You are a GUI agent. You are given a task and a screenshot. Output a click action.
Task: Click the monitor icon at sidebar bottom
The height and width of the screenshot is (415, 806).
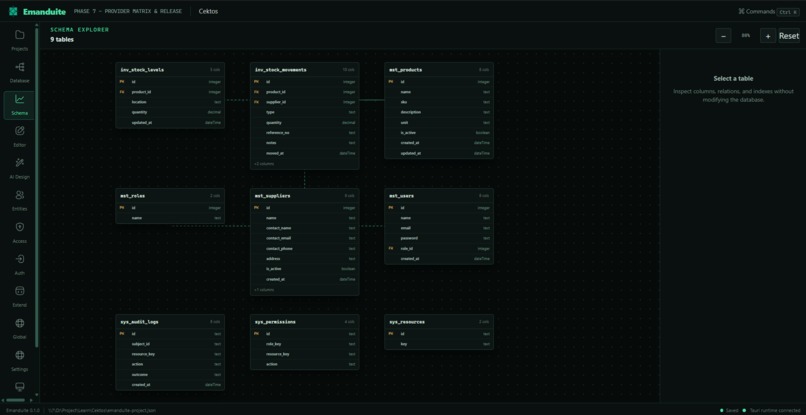tap(20, 387)
